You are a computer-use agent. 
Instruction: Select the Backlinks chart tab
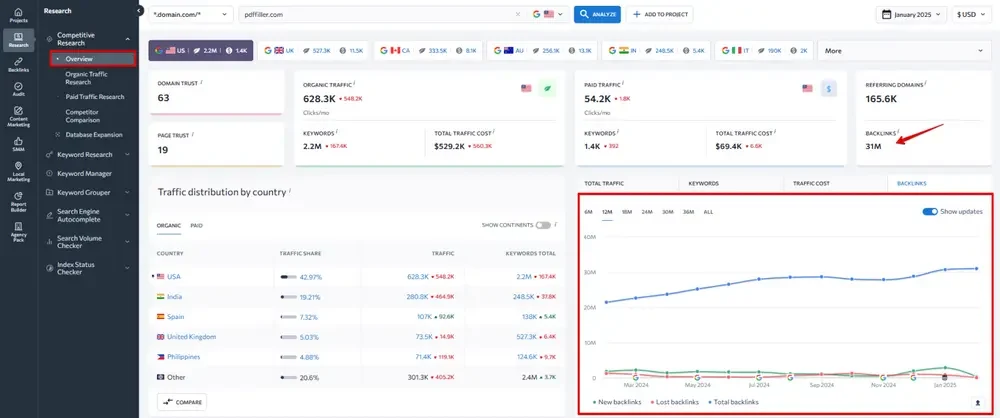point(911,183)
